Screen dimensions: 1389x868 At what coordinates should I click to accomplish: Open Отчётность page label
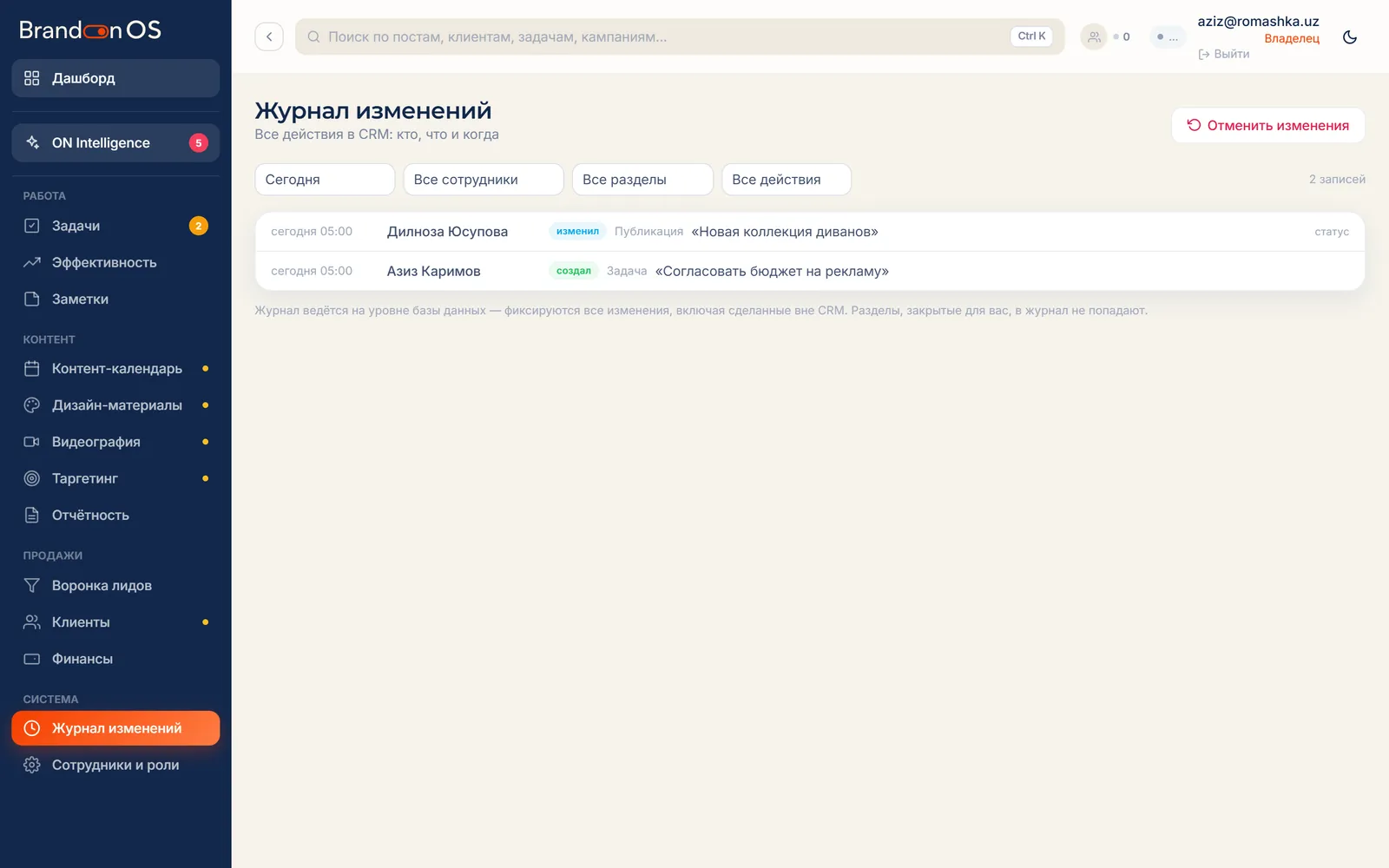(x=90, y=515)
